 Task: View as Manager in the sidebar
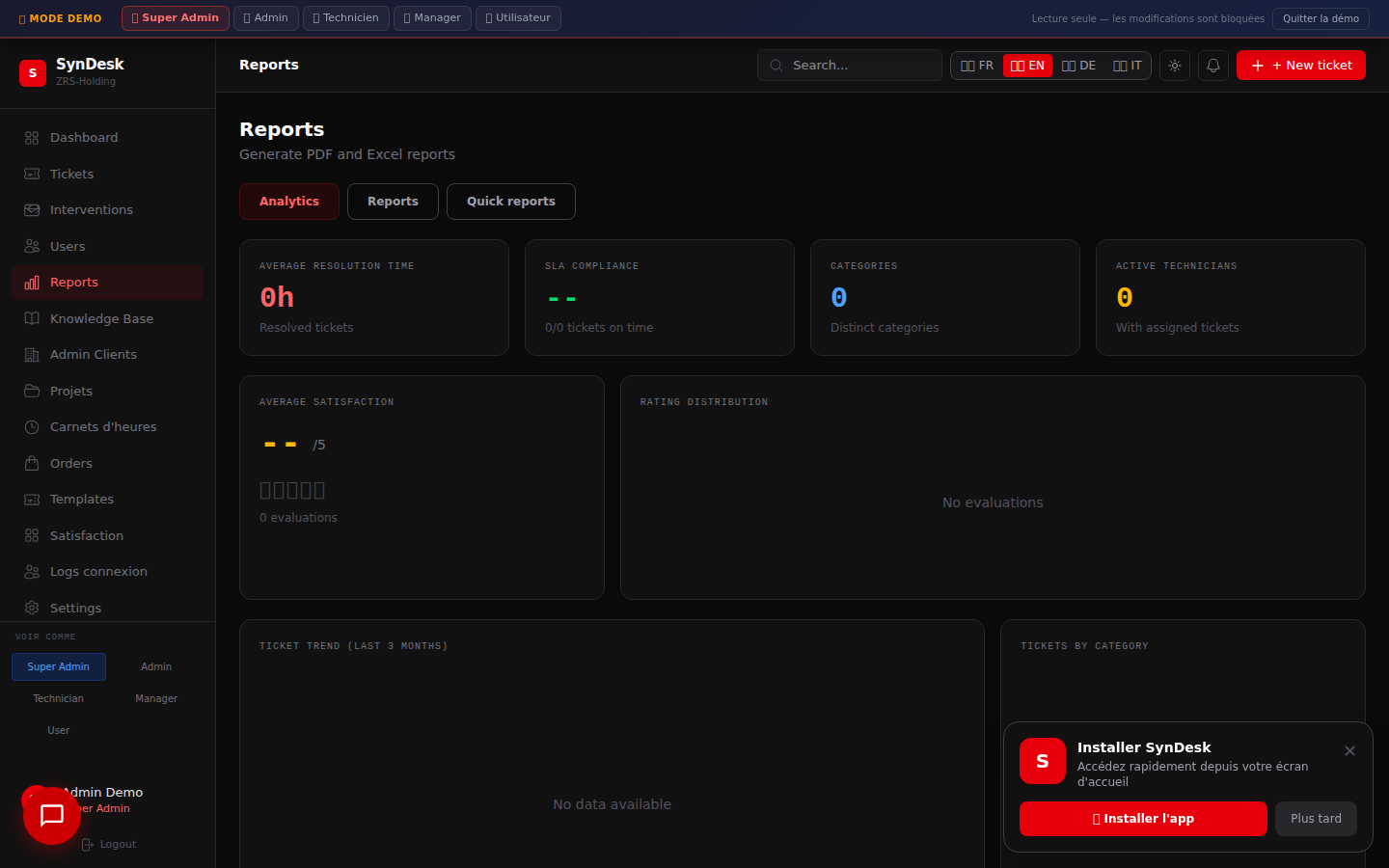click(x=156, y=699)
